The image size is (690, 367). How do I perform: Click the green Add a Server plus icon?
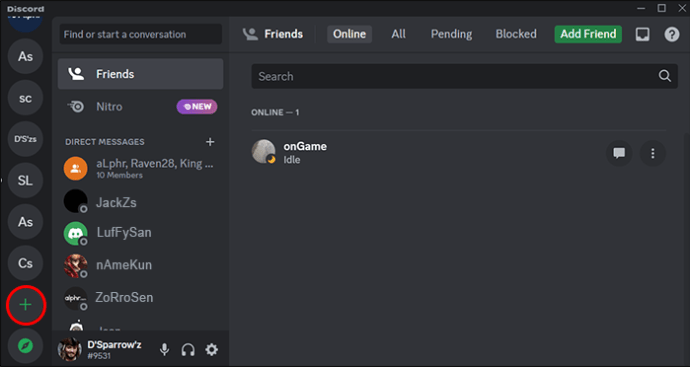click(26, 305)
